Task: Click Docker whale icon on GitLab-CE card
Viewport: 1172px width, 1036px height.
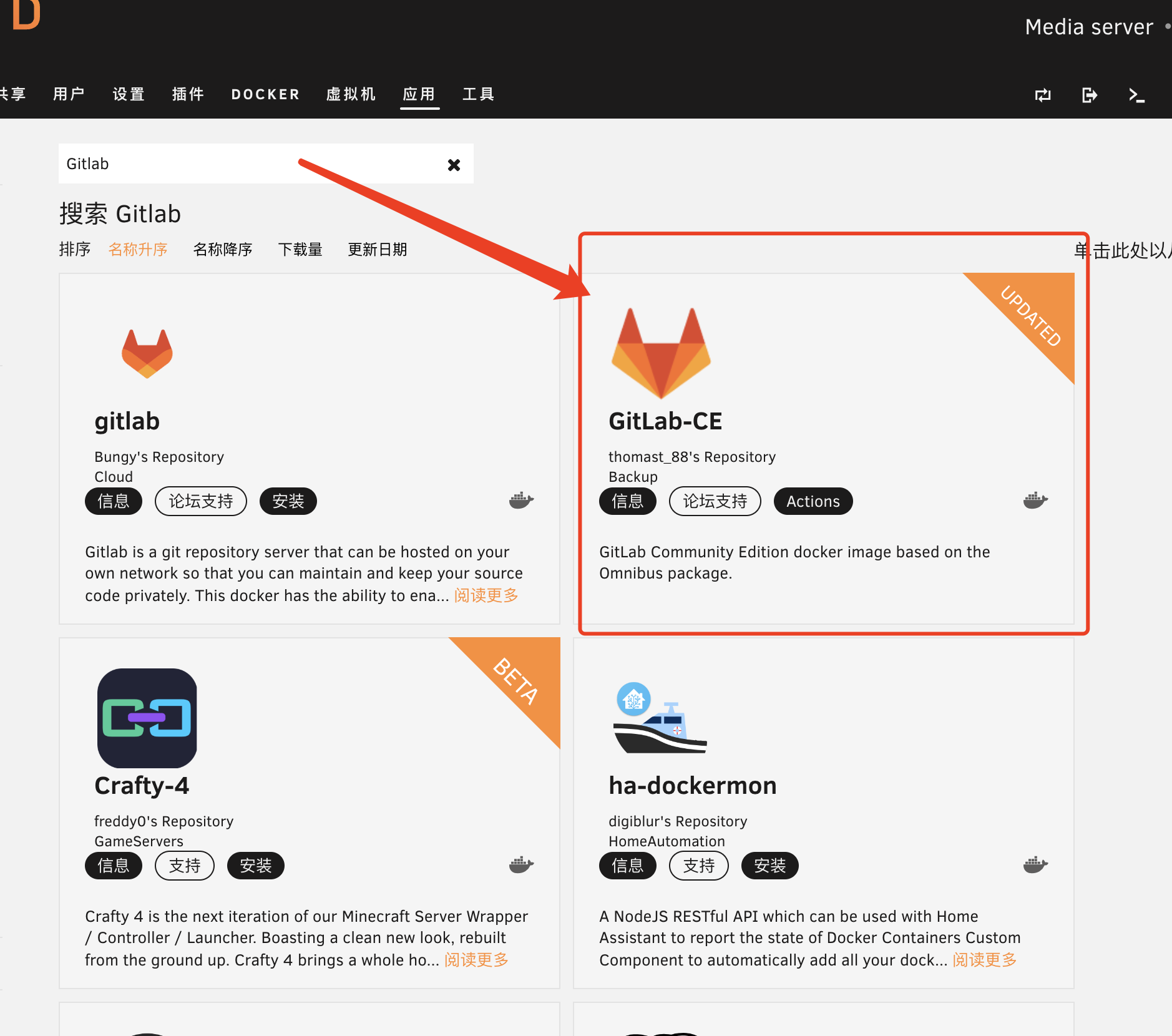Action: pyautogui.click(x=1035, y=501)
